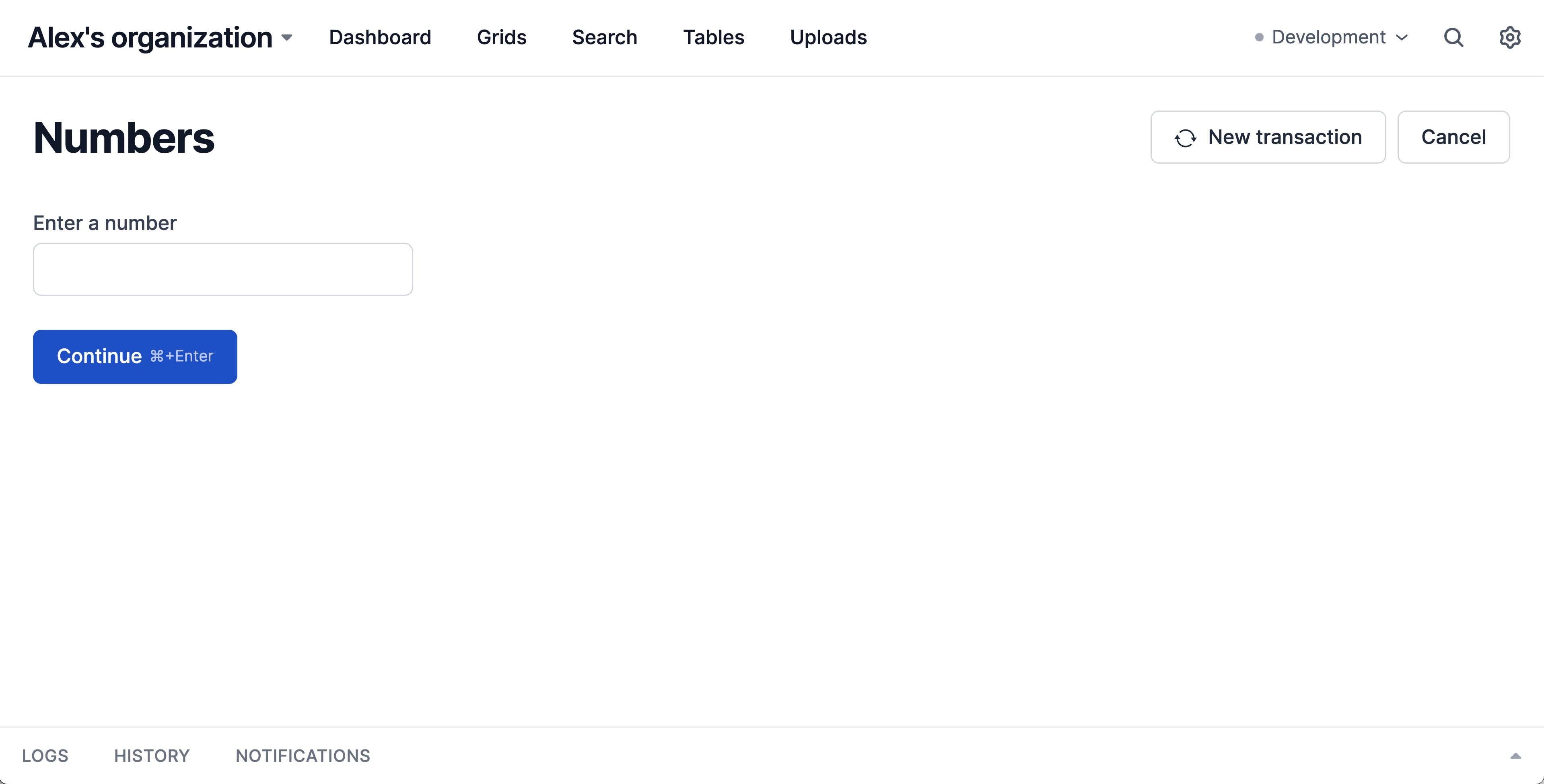Switch to the HISTORY tab
1544x784 pixels.
click(152, 756)
